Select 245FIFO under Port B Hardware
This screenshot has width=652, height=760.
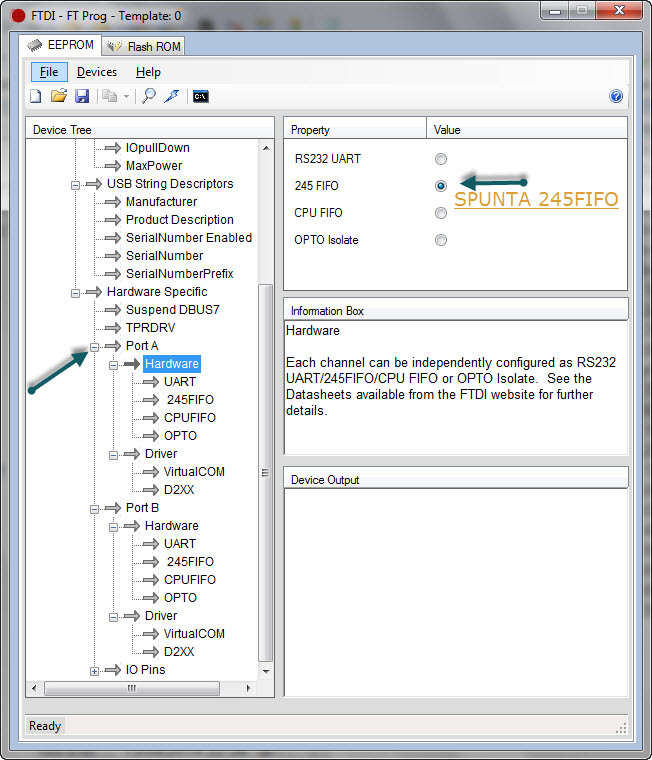click(x=190, y=561)
